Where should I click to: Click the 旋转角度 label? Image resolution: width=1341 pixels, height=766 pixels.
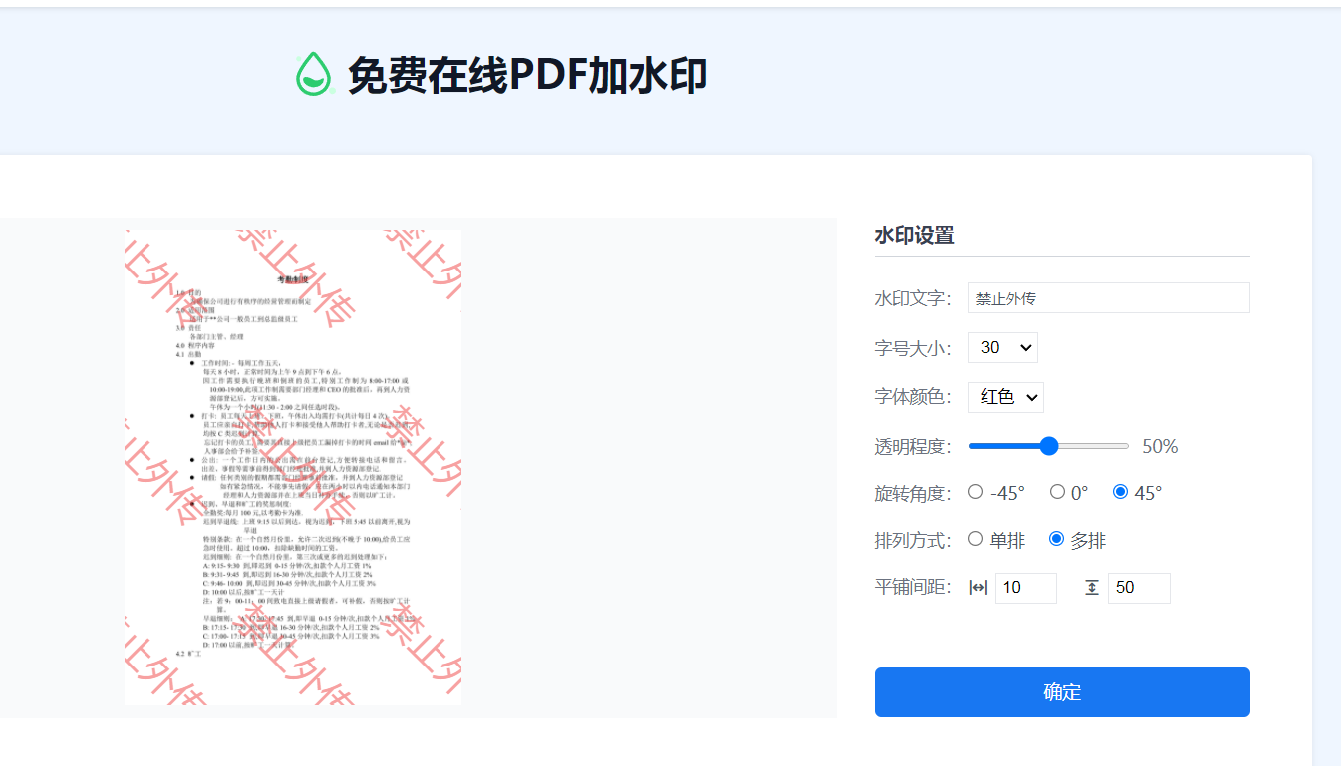click(913, 493)
